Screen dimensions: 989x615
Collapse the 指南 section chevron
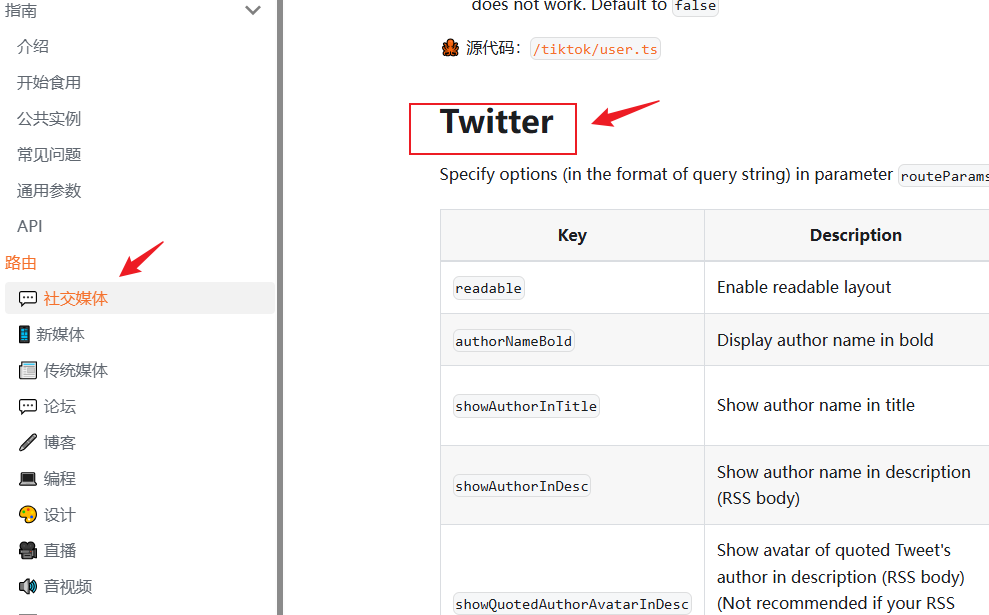[253, 10]
